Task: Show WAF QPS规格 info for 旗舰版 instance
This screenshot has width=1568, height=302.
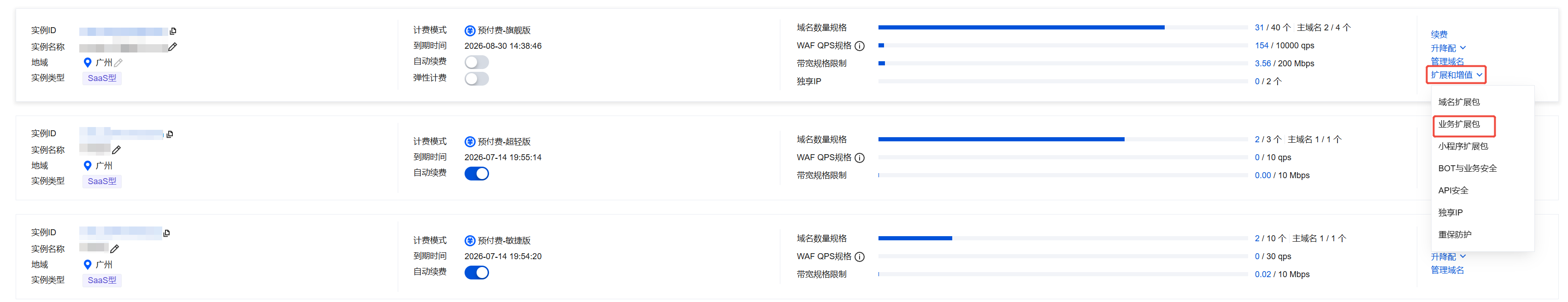Action: (860, 46)
